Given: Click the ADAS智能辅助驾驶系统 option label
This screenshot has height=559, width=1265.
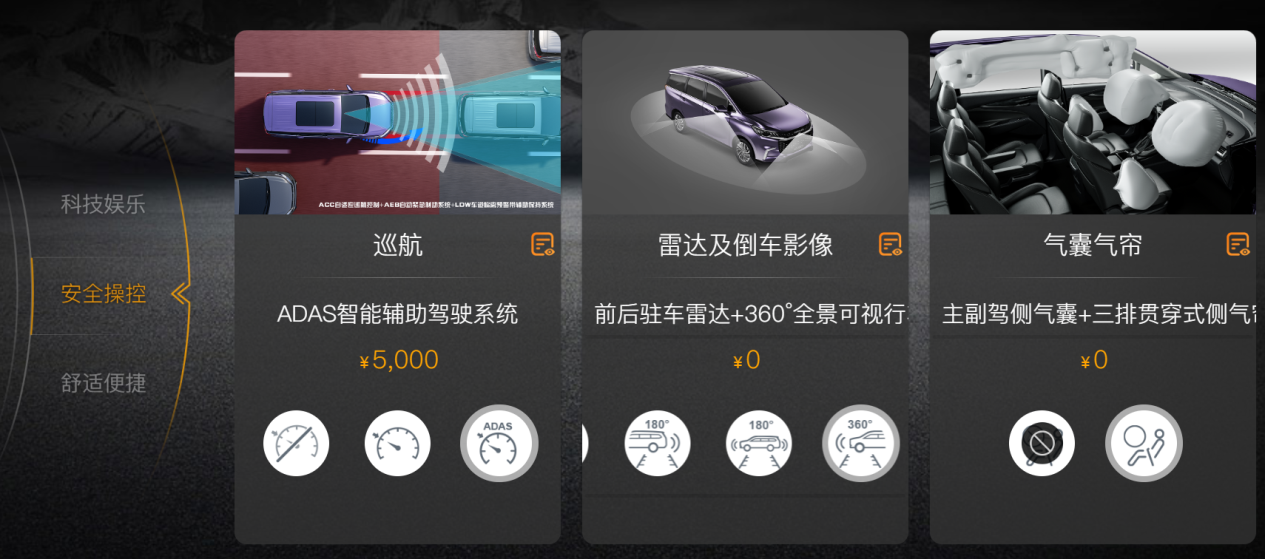Looking at the screenshot, I should click(x=398, y=313).
